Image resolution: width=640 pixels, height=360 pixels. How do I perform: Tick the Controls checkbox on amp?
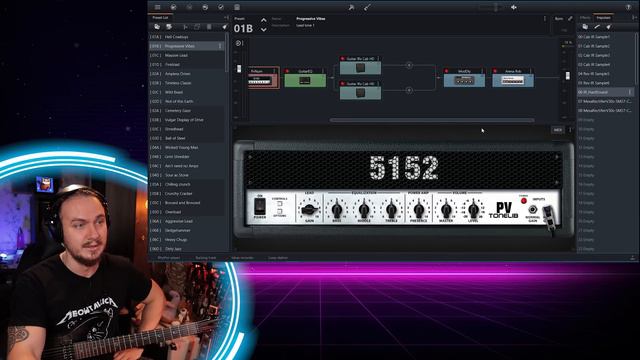pos(280,203)
